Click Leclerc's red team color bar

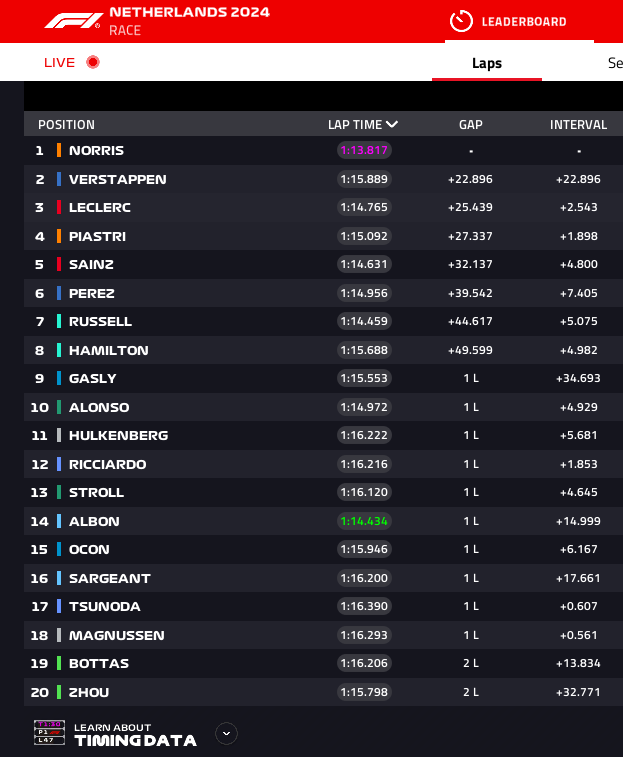[x=59, y=207]
